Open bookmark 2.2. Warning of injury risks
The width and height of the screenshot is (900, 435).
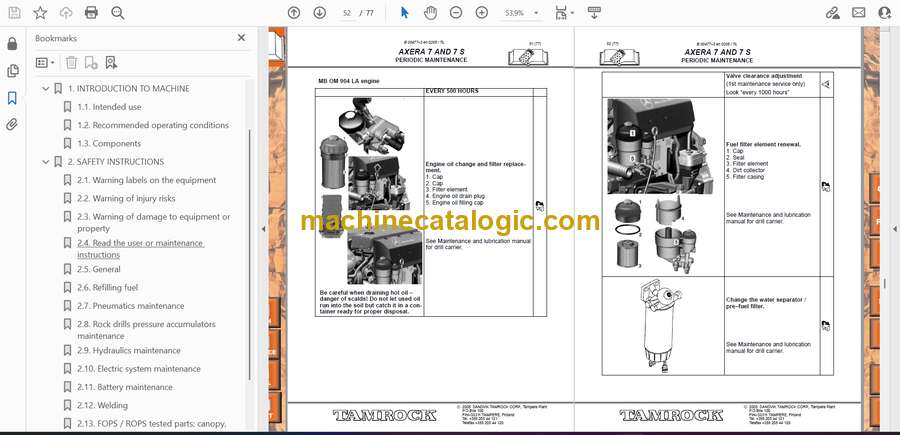point(126,199)
